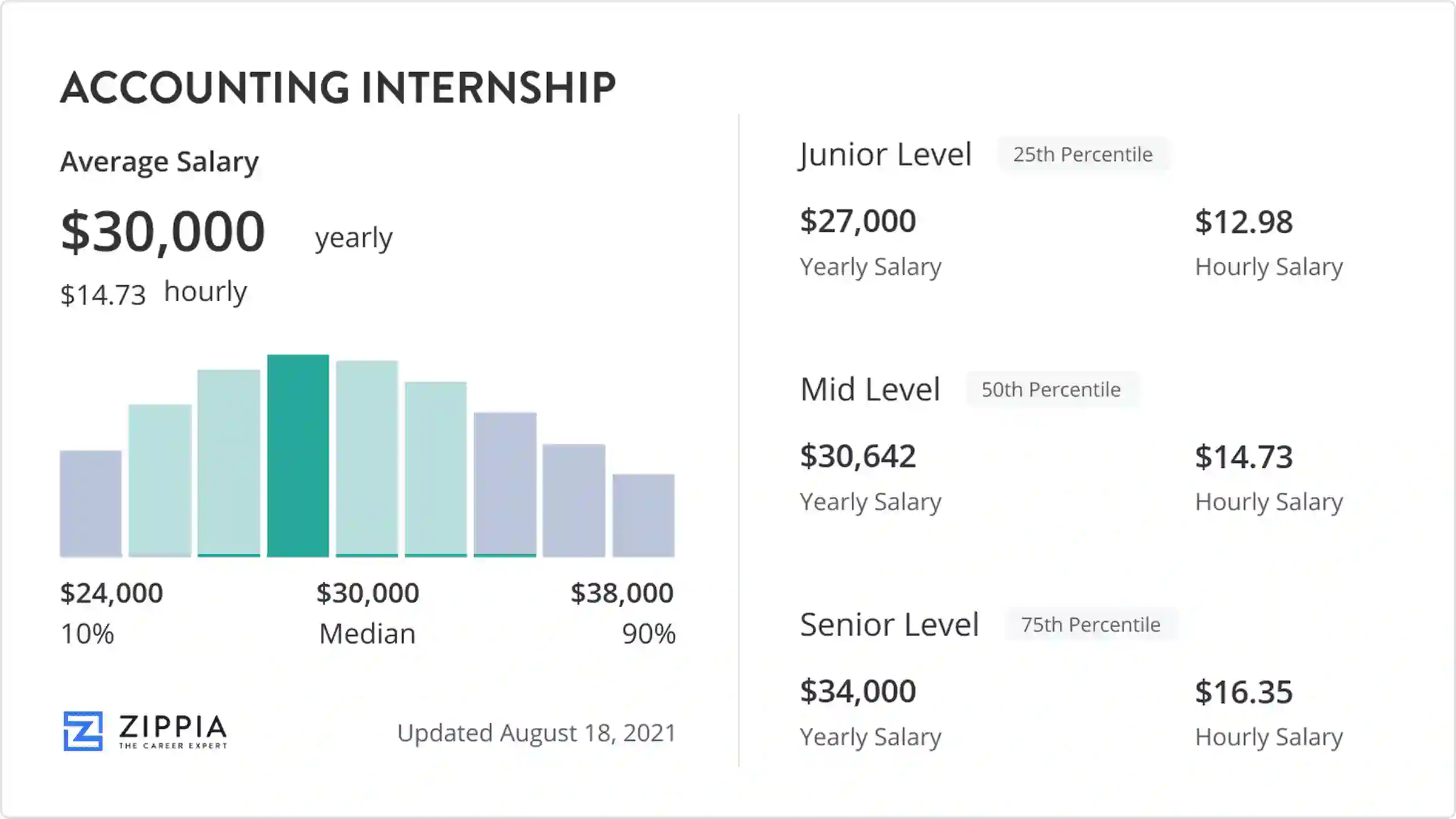Select the dark teal highlighted histogram bar
Image resolution: width=1456 pixels, height=819 pixels.
tap(298, 455)
